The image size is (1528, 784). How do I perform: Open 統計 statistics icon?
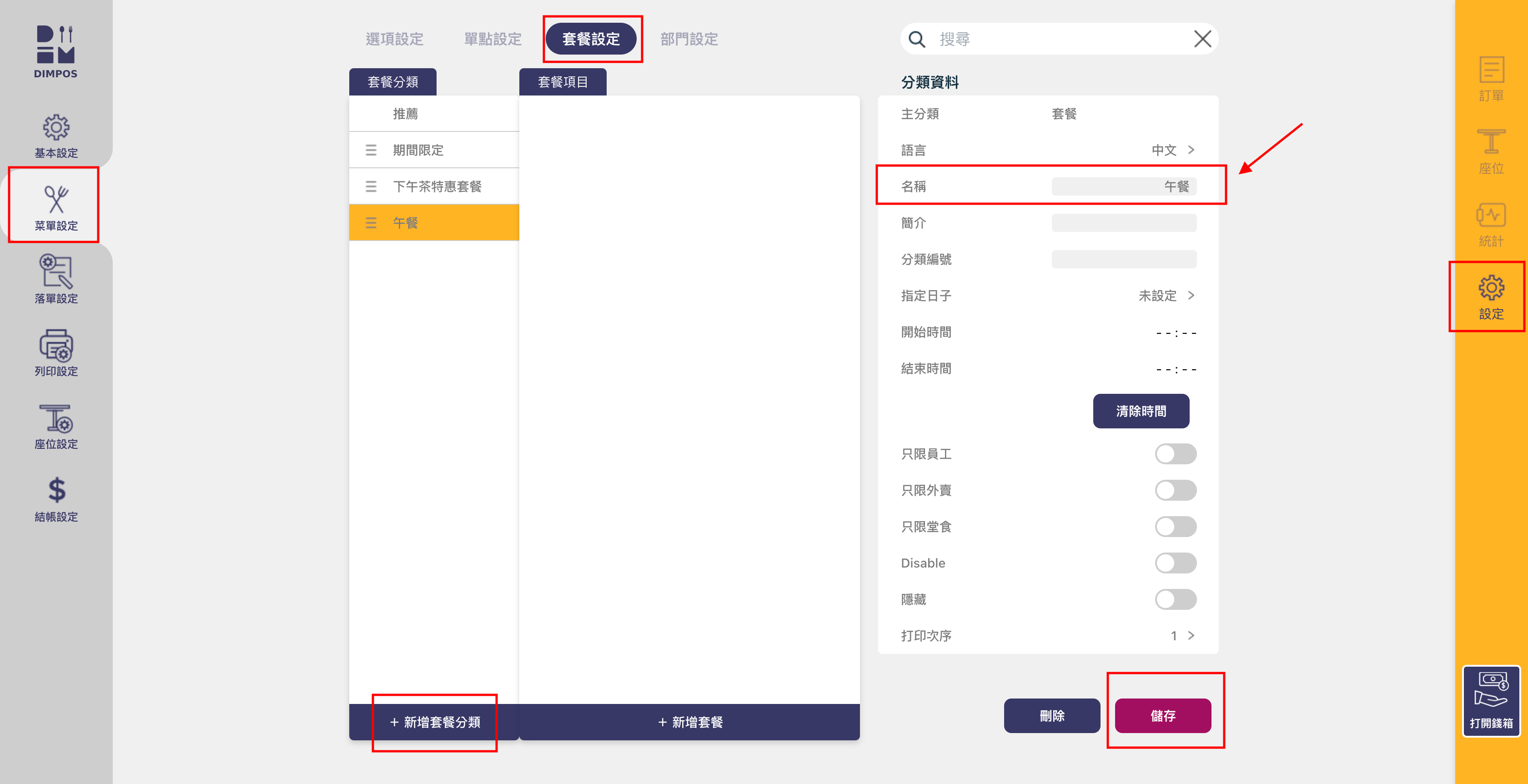(1491, 215)
